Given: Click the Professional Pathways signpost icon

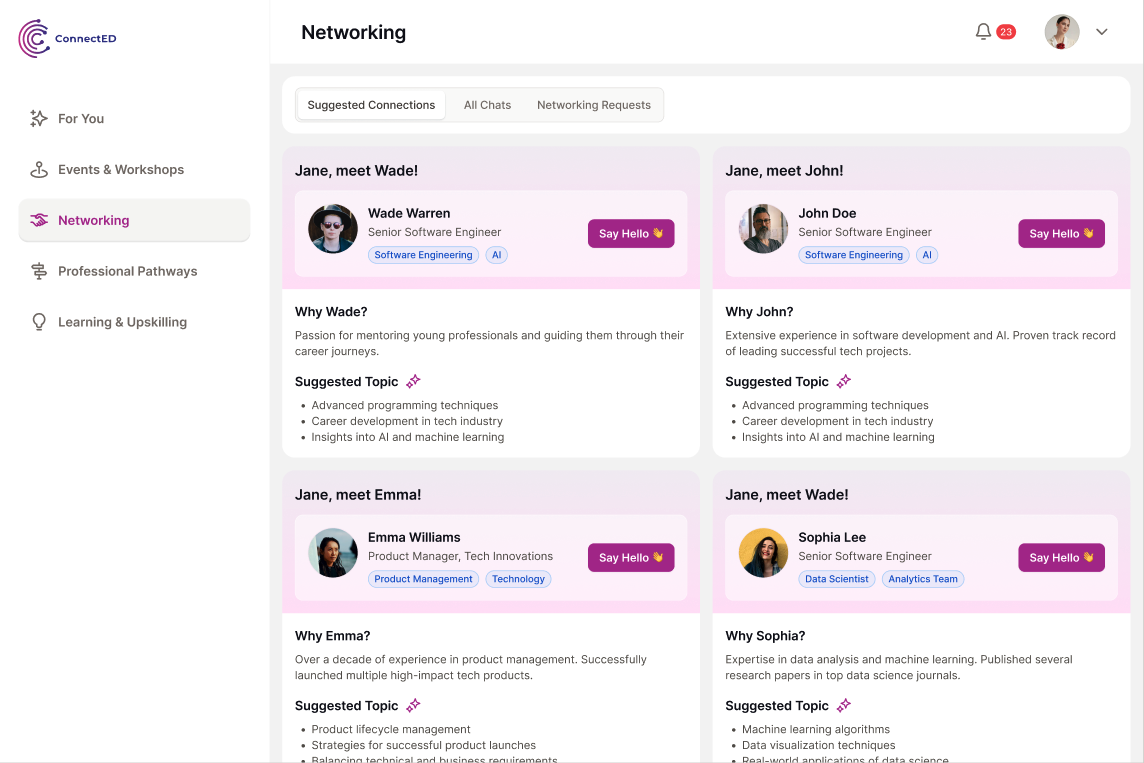Looking at the screenshot, I should (x=39, y=271).
